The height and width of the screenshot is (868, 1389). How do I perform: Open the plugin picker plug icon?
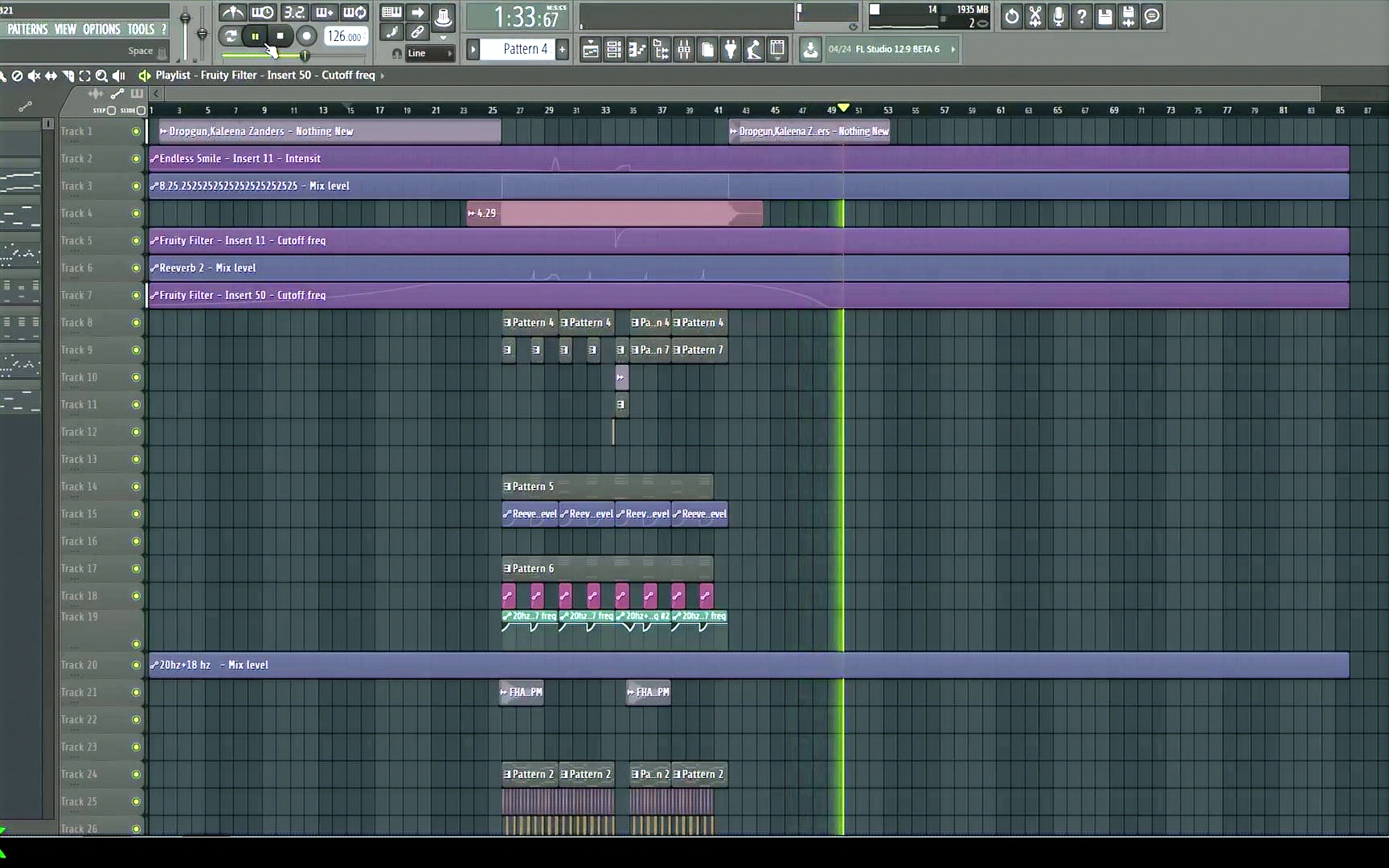coord(731,50)
